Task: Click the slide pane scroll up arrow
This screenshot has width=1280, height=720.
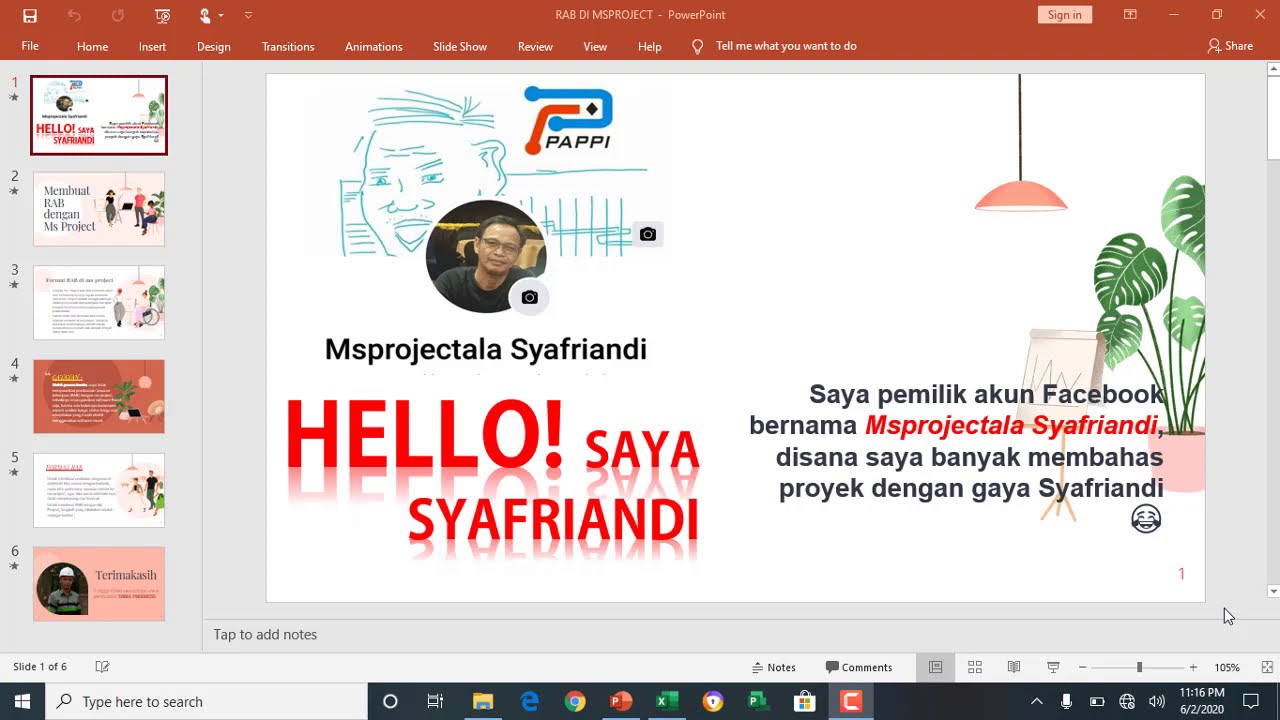Action: 1273,69
